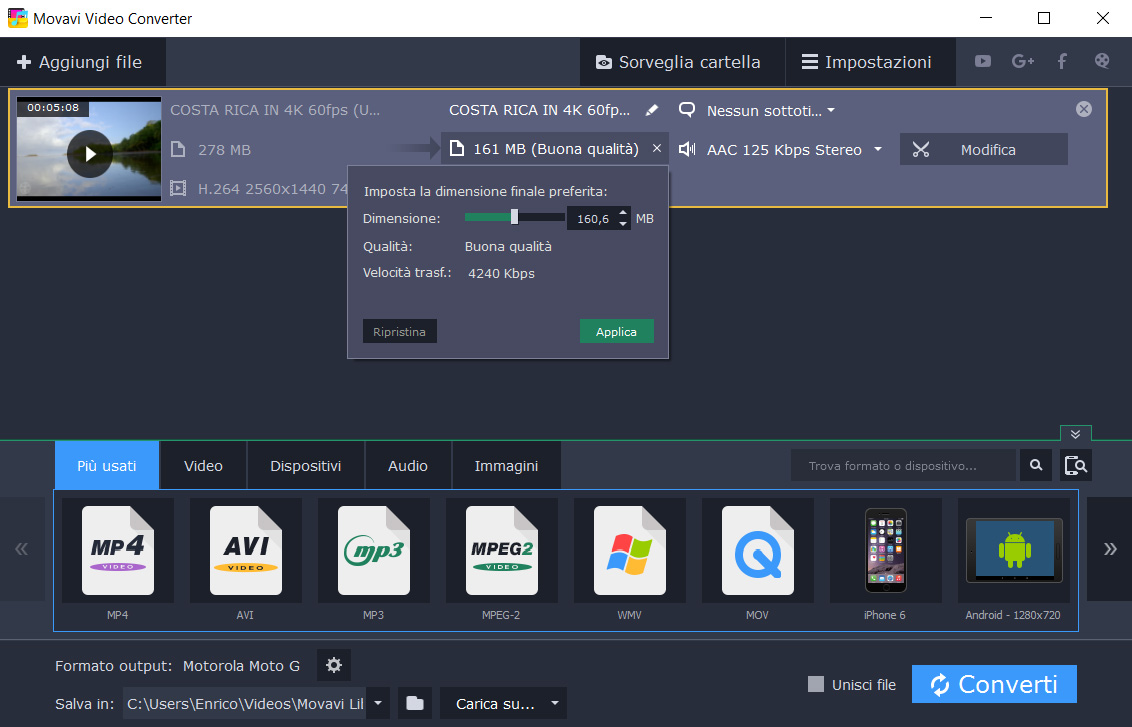Viewport: 1132px width, 727px height.
Task: Open the YouTube social icon
Action: click(x=983, y=61)
